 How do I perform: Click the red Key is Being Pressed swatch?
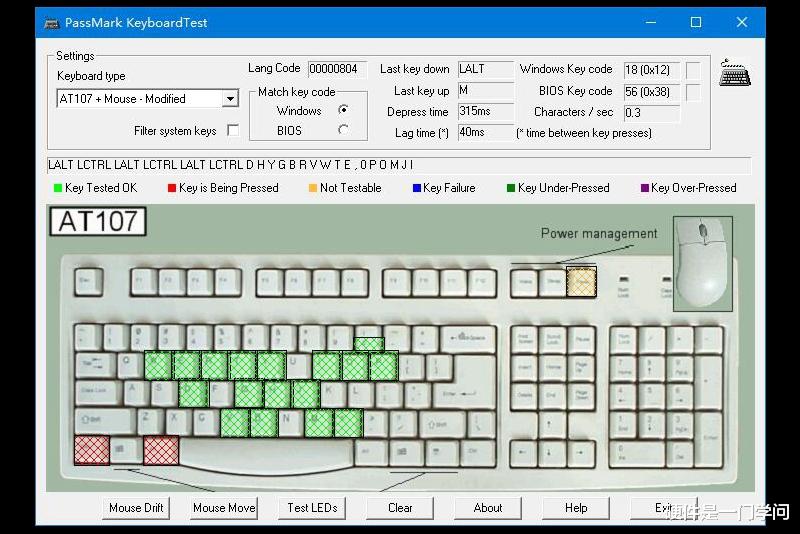click(x=172, y=188)
